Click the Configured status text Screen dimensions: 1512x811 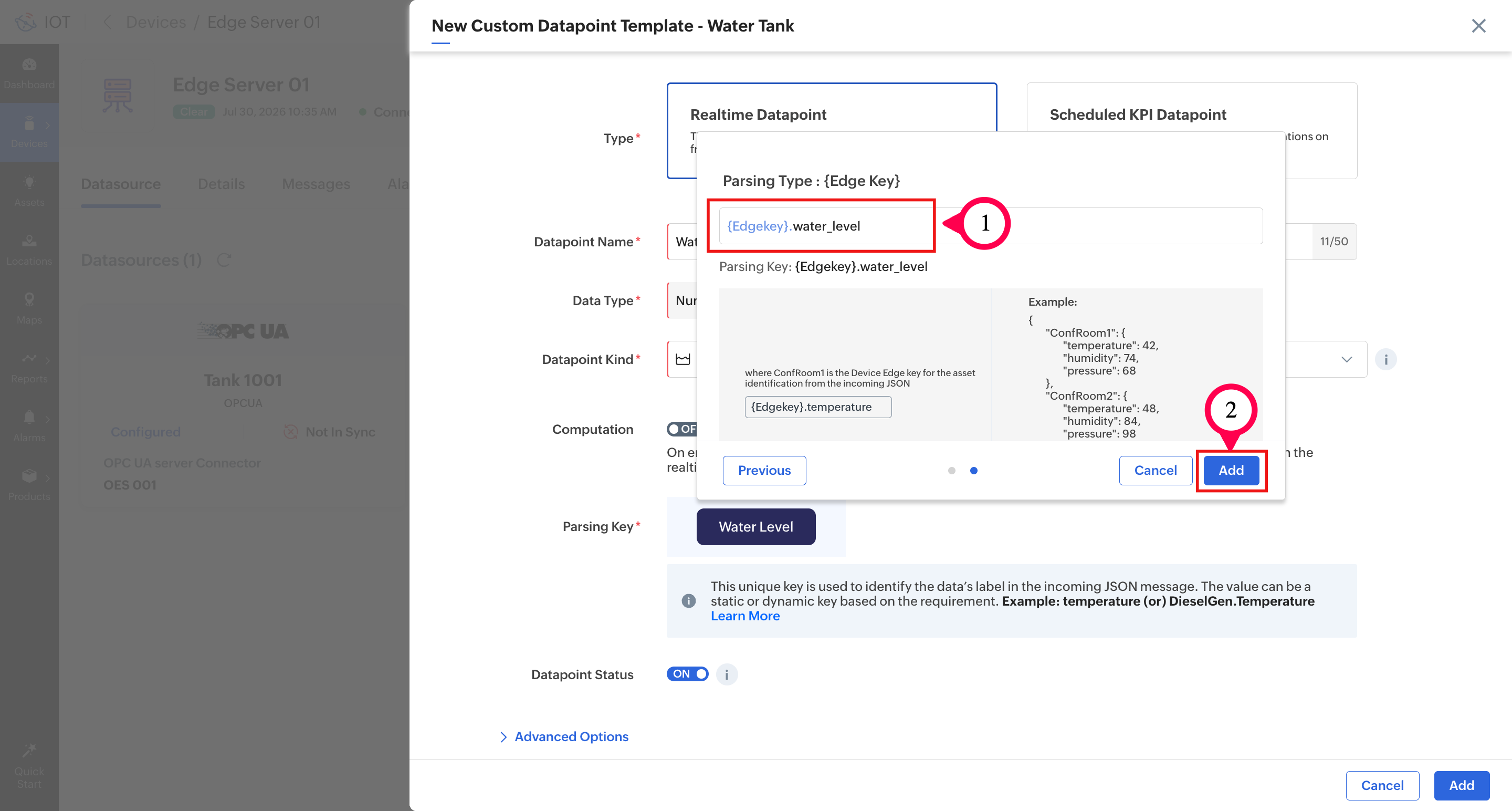pos(145,432)
